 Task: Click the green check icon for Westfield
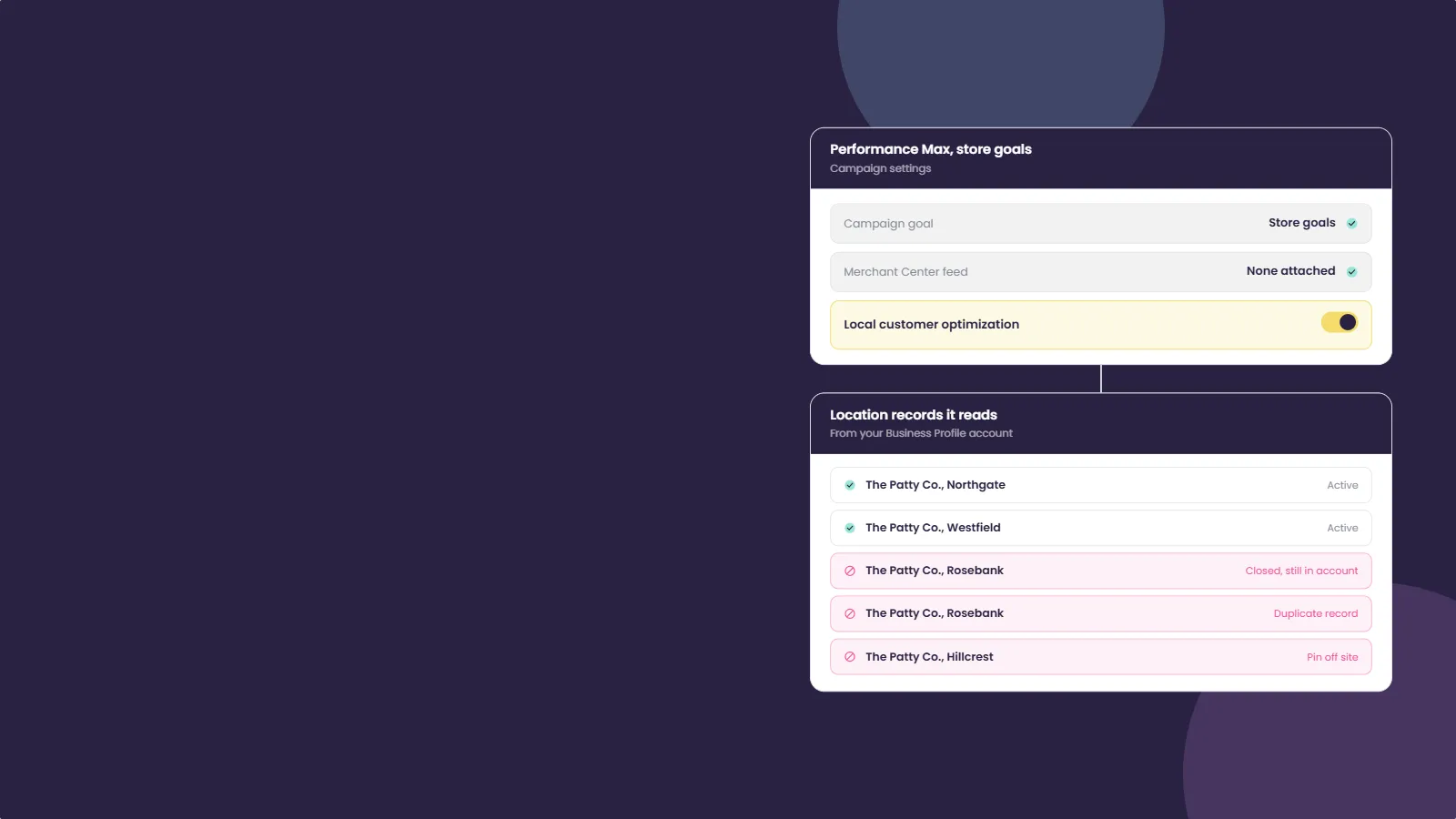850,528
